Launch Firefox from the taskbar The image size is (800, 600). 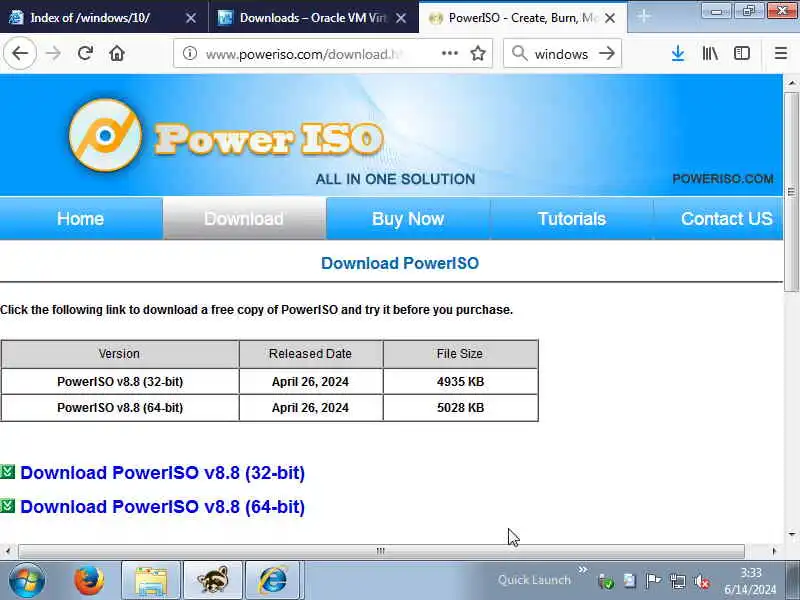click(x=89, y=581)
